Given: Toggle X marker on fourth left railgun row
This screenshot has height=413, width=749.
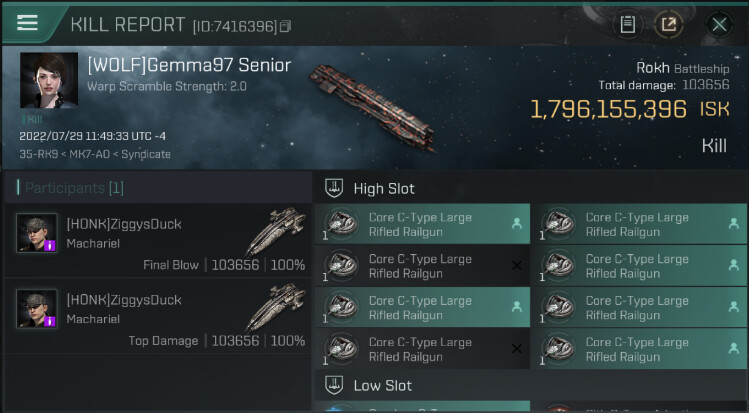Looking at the screenshot, I should pos(516,349).
